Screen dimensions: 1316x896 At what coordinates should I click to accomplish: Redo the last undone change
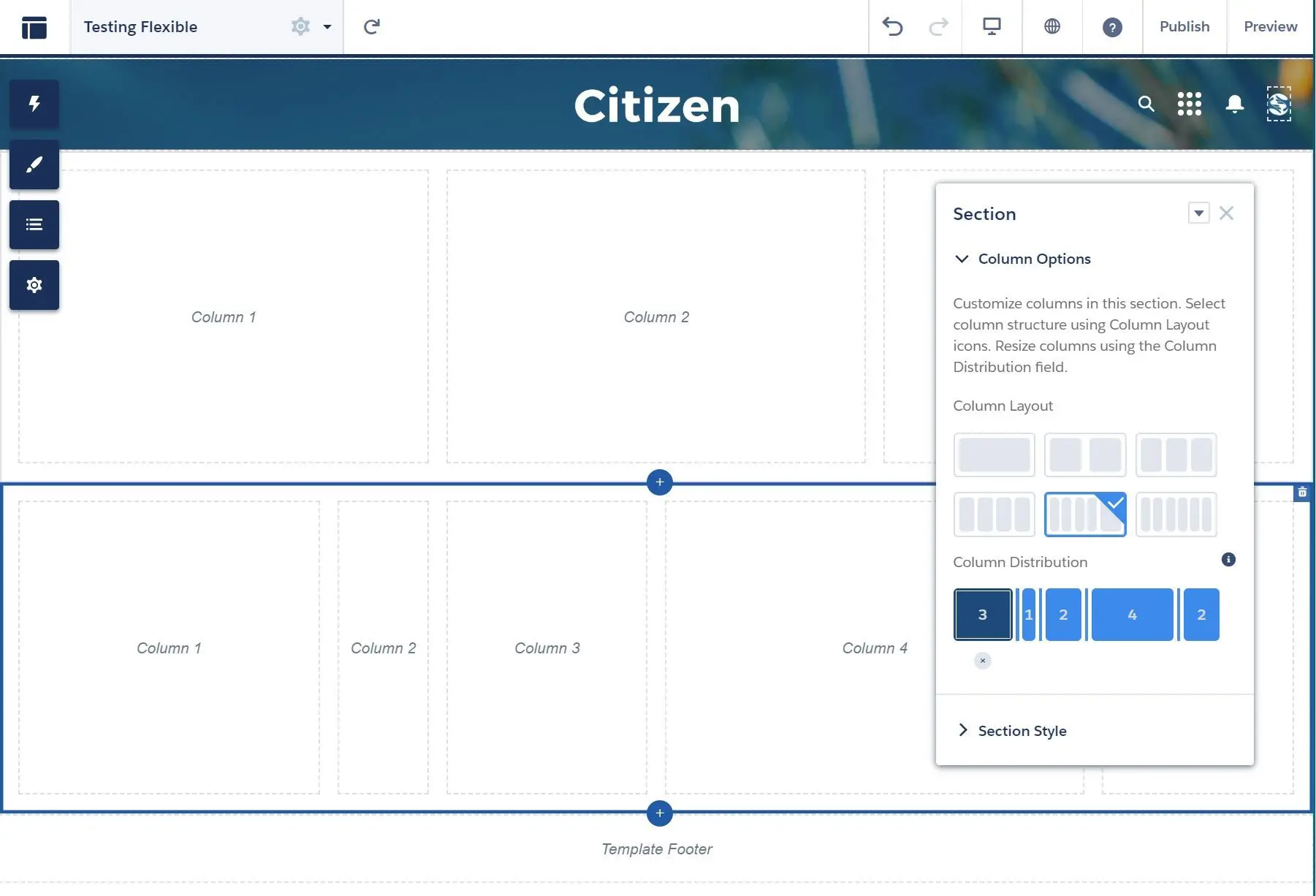point(938,27)
